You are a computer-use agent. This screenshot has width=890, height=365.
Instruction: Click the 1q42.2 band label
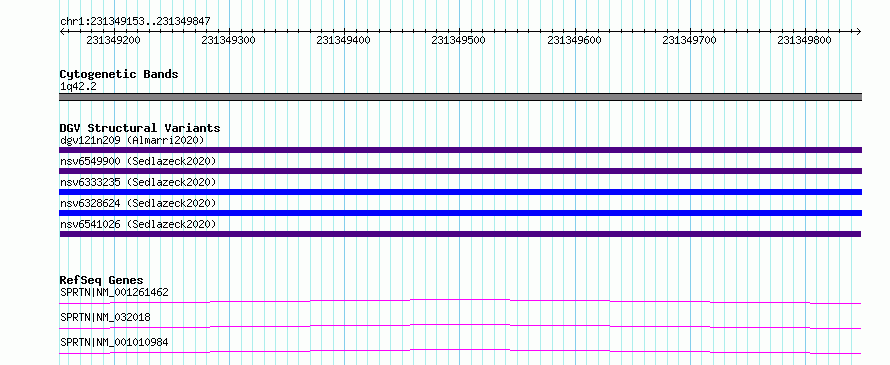click(x=78, y=87)
